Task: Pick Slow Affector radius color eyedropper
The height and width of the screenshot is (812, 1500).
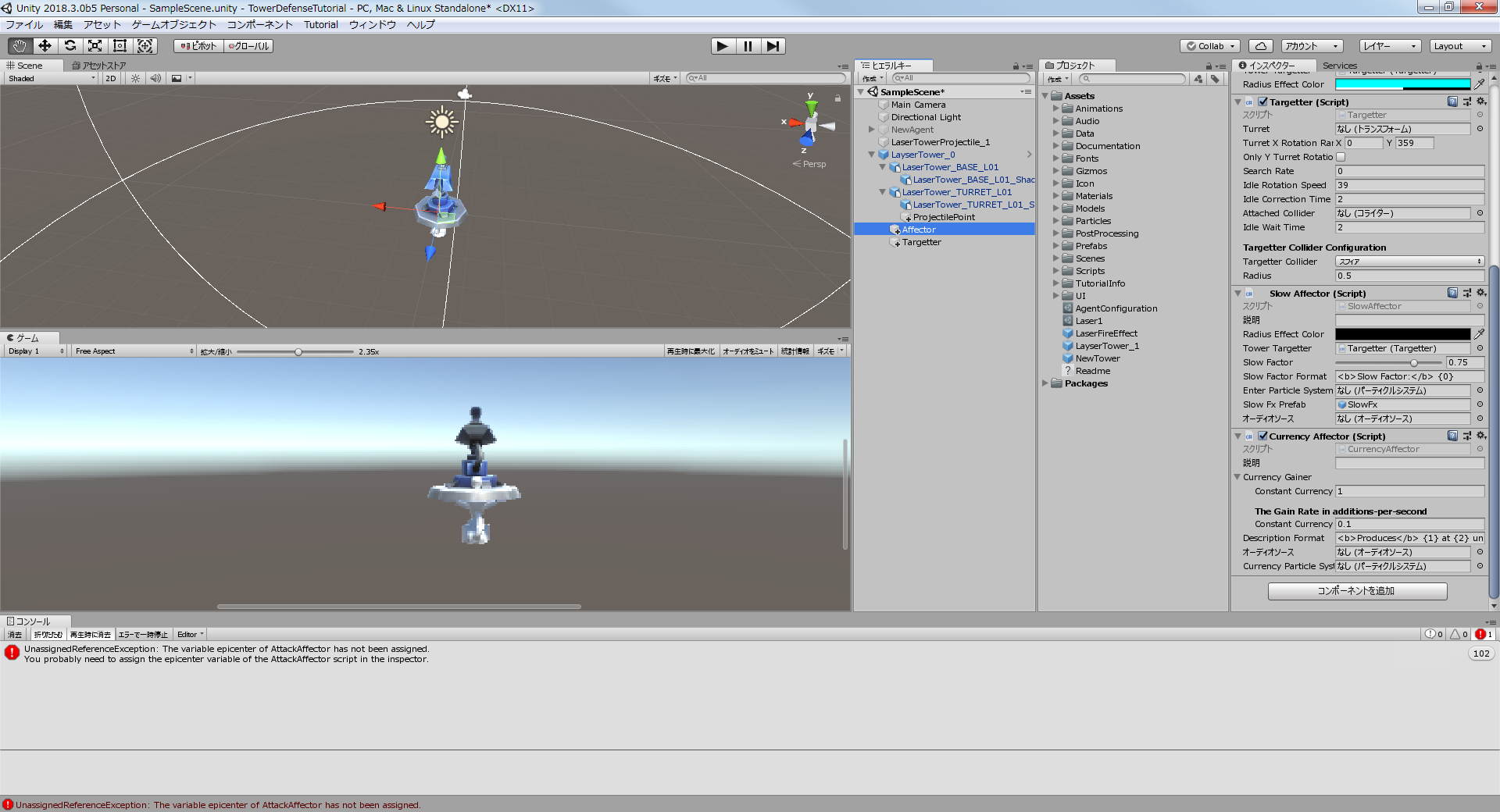Action: coord(1479,334)
